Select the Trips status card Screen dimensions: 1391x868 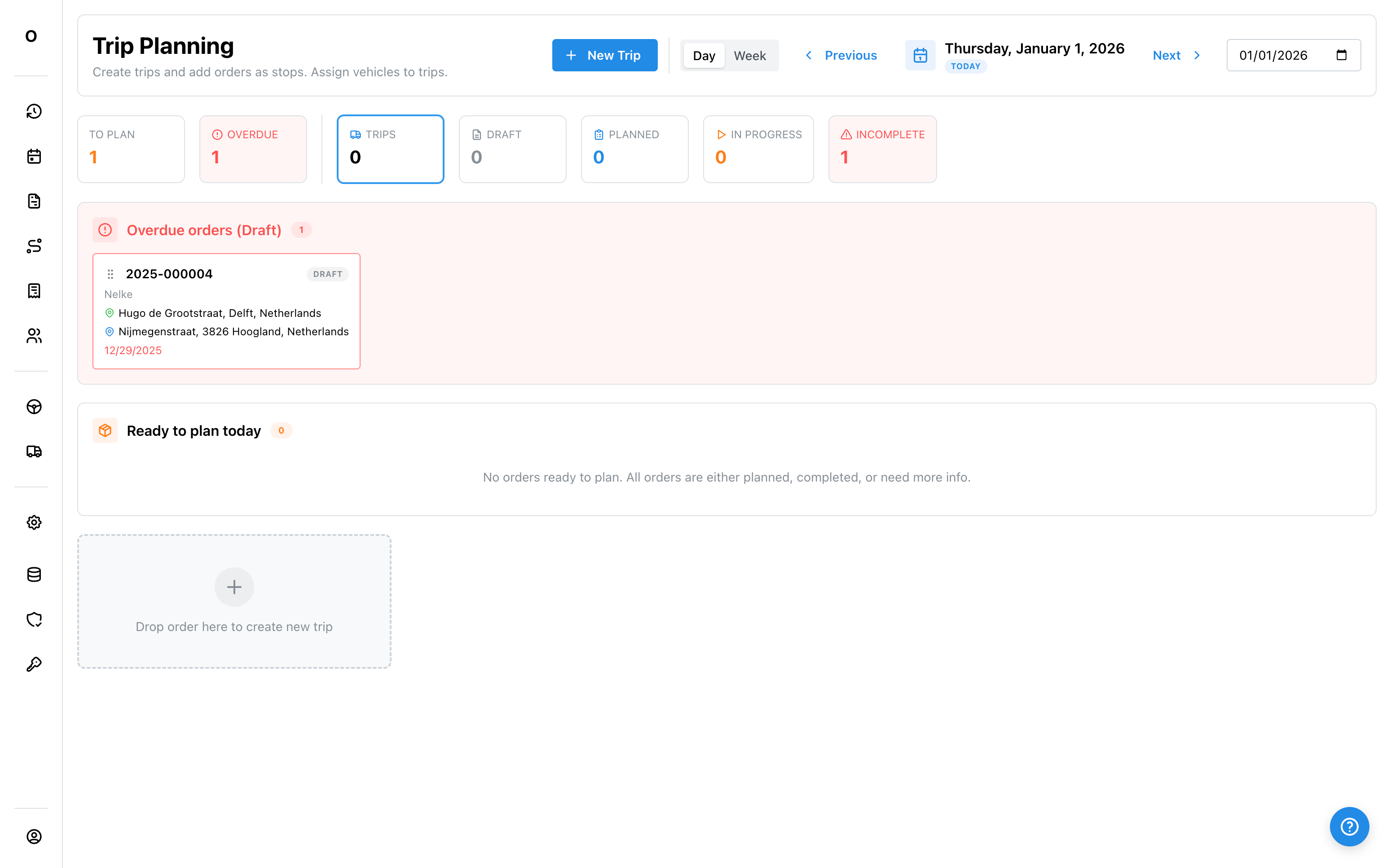[390, 149]
